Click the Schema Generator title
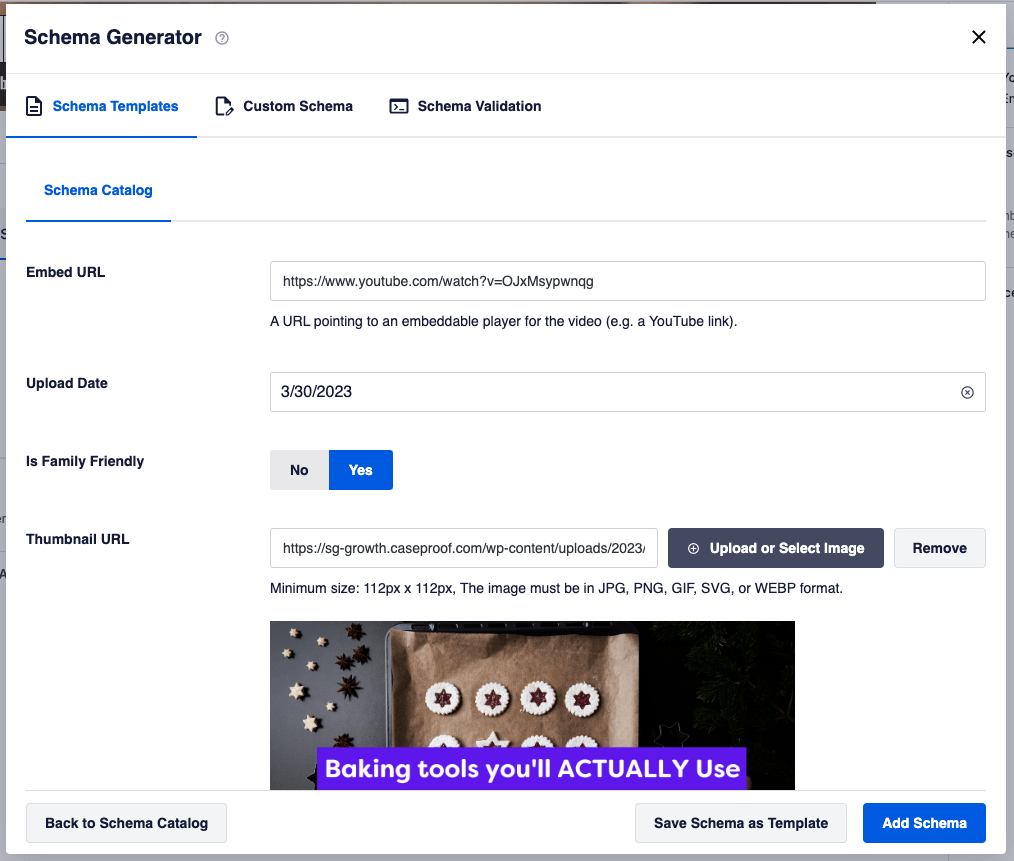 pyautogui.click(x=113, y=38)
